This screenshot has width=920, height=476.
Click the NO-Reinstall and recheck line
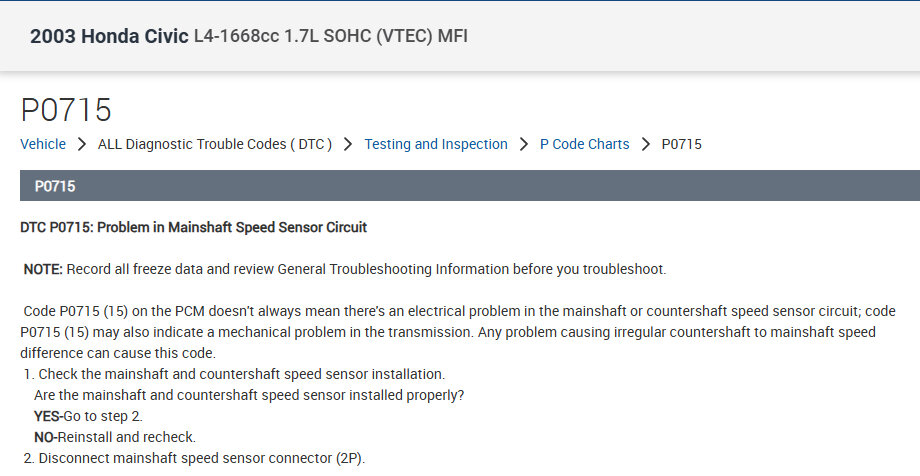114,437
